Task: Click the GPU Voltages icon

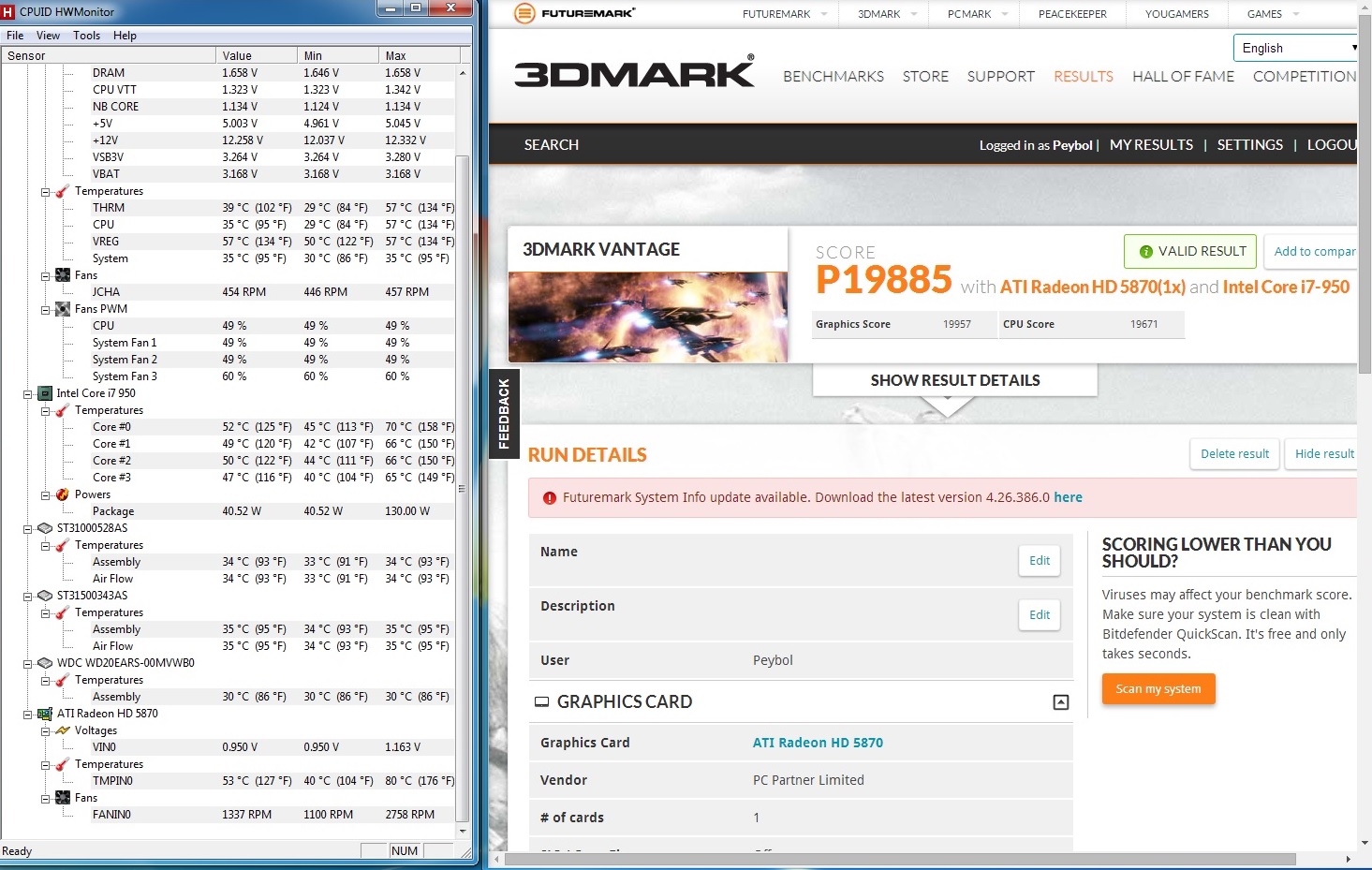Action: (x=63, y=730)
